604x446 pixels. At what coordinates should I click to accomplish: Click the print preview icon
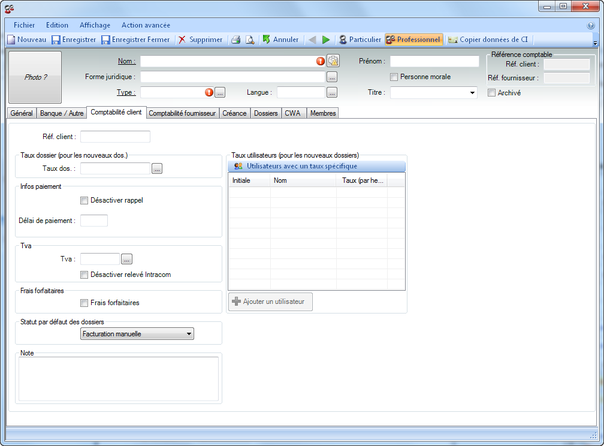[x=249, y=40]
